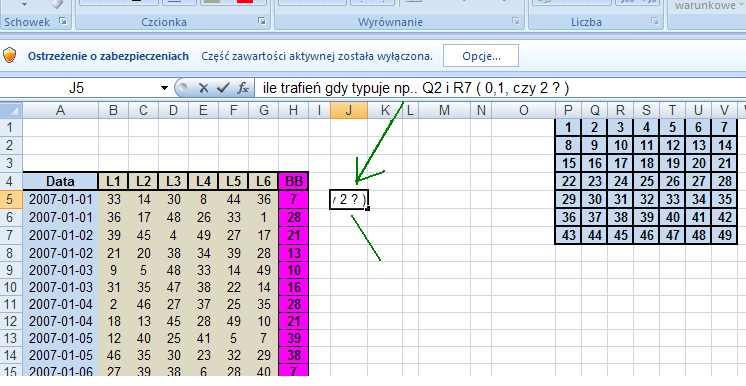746x386 pixels.
Task: Click the security warning shield icon
Action: pyautogui.click(x=10, y=56)
